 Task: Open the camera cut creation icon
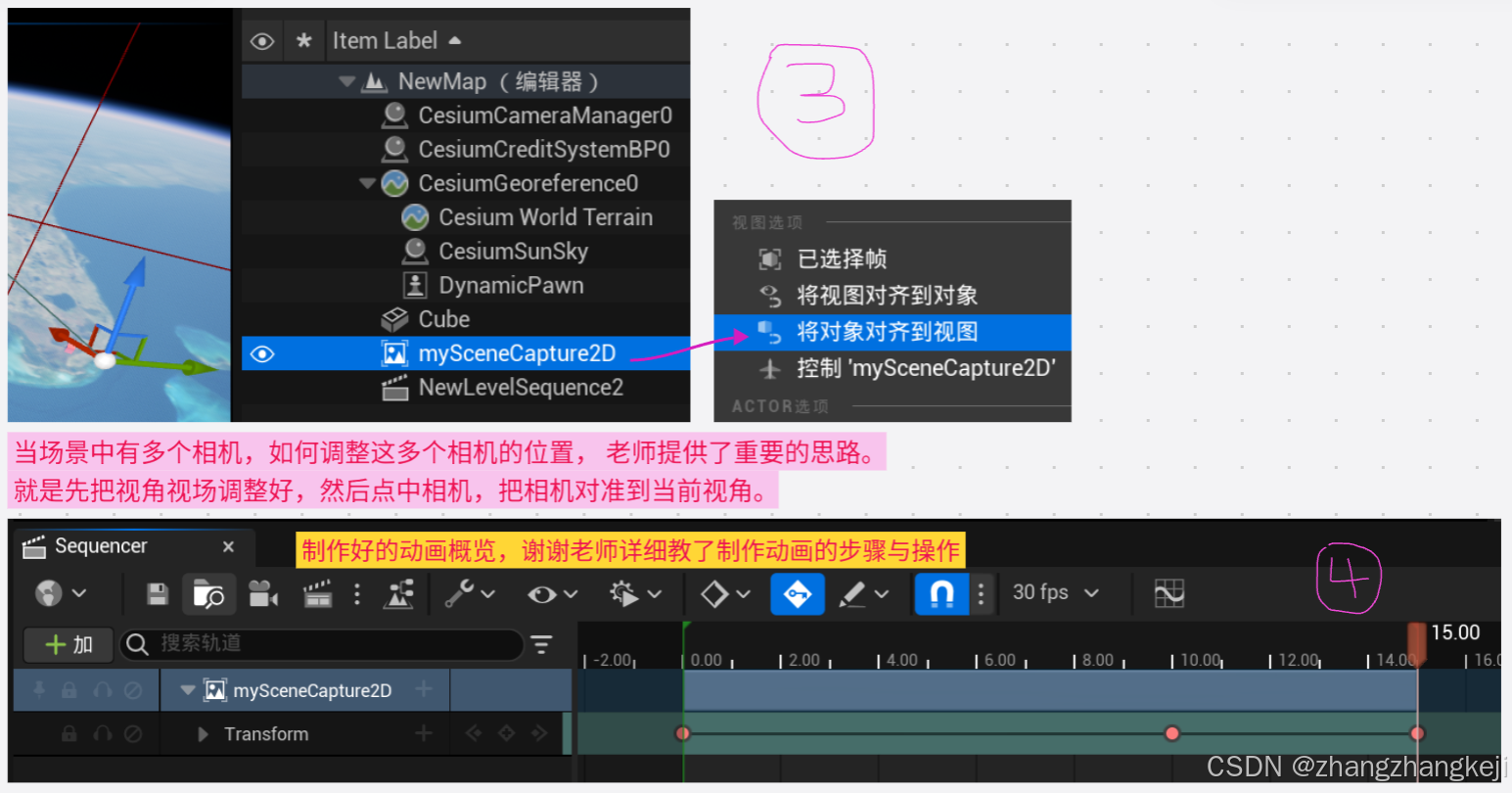pos(262,594)
